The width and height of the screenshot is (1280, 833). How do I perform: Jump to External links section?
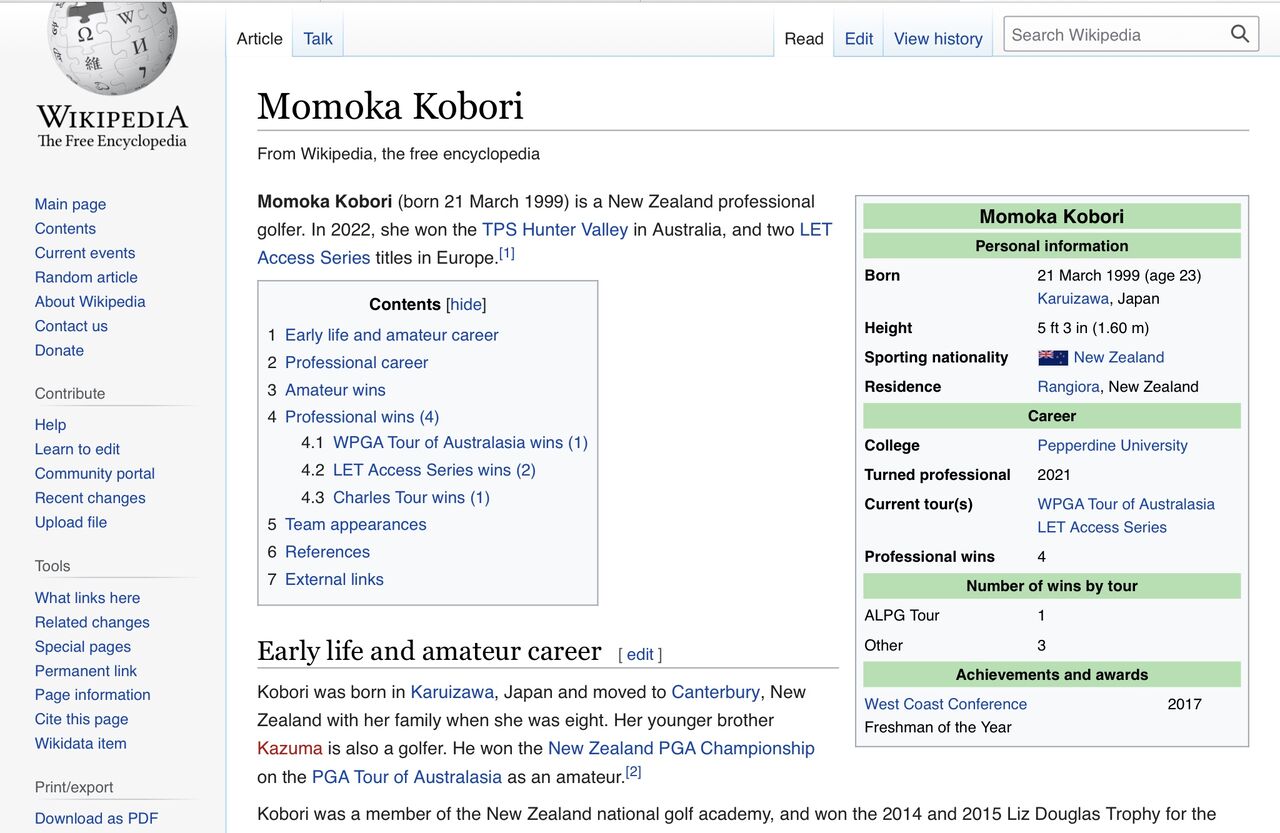[334, 579]
